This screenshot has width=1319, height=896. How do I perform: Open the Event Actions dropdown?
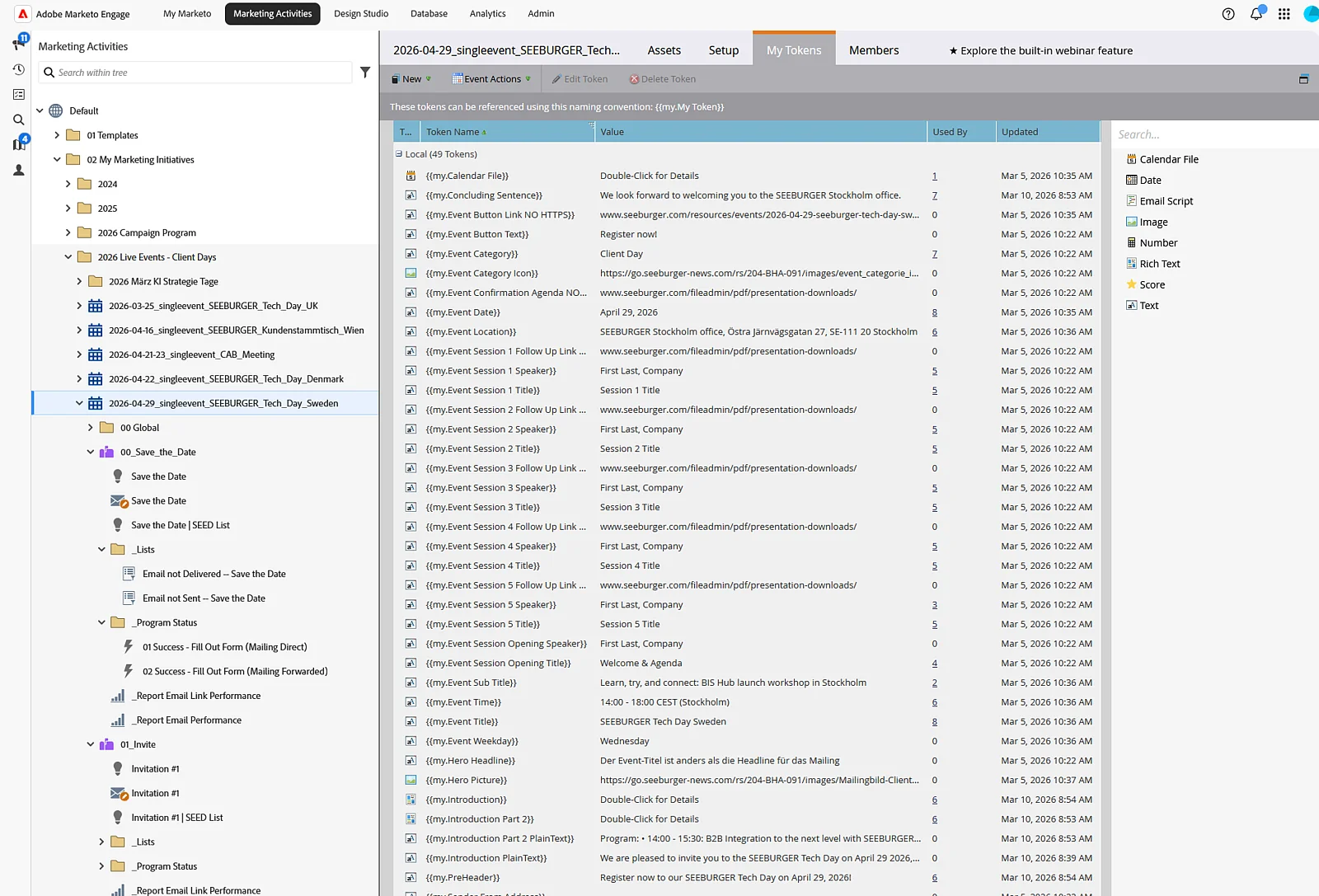[x=491, y=79]
